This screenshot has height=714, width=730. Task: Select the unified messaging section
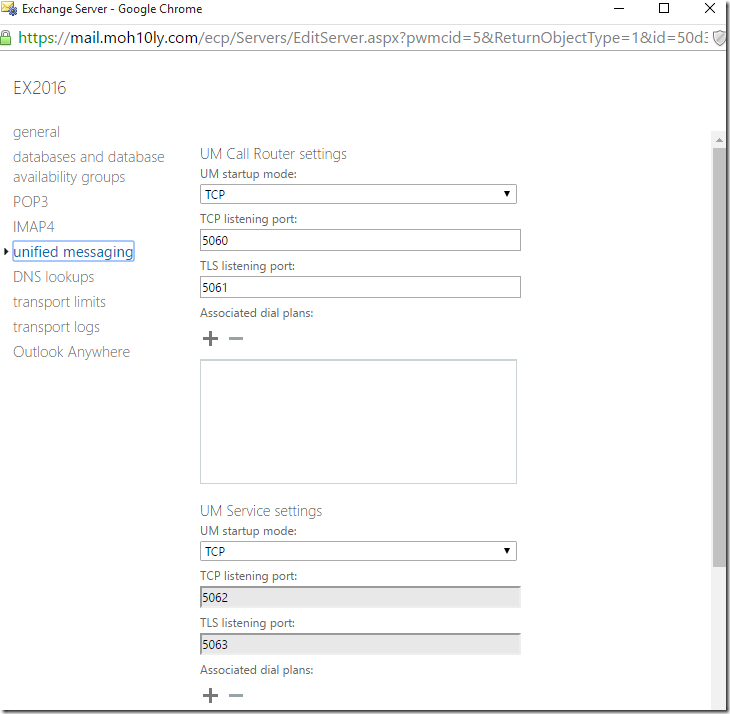(x=73, y=251)
